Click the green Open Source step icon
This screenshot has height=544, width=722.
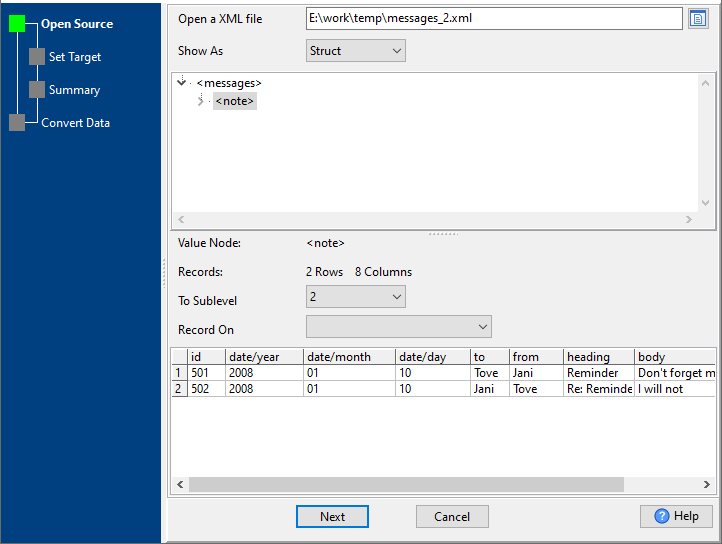coord(17,24)
